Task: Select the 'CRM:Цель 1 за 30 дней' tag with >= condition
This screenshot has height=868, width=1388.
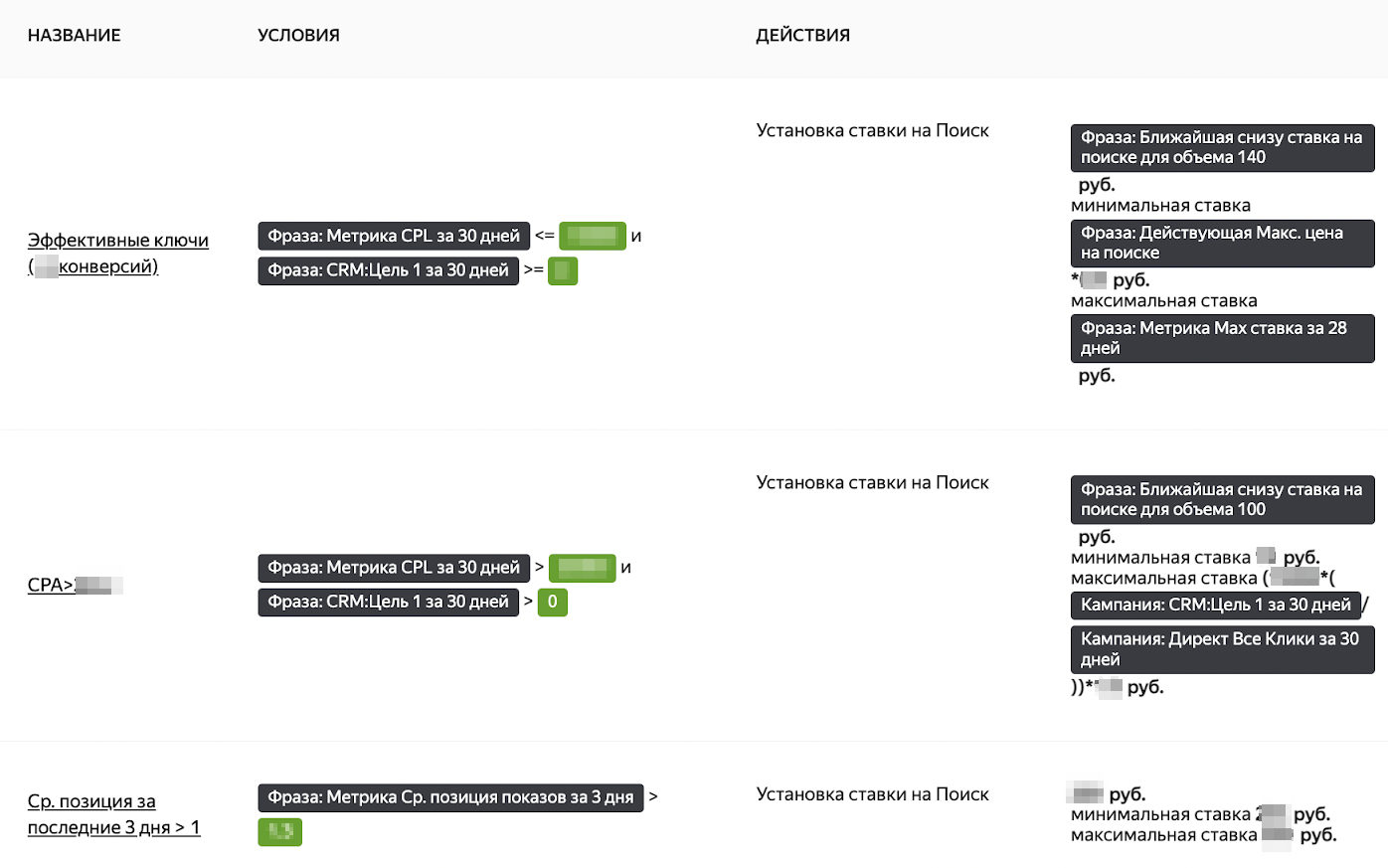Action: [388, 270]
